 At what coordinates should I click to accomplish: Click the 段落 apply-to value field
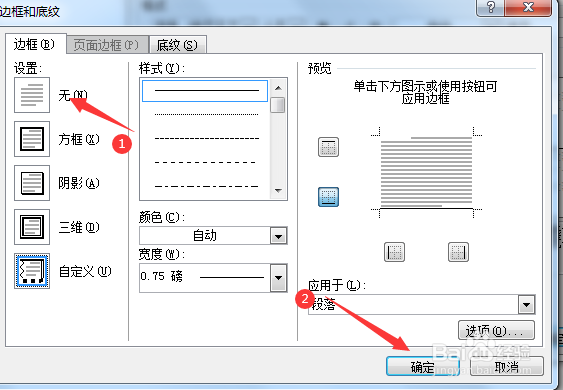[x=413, y=305]
